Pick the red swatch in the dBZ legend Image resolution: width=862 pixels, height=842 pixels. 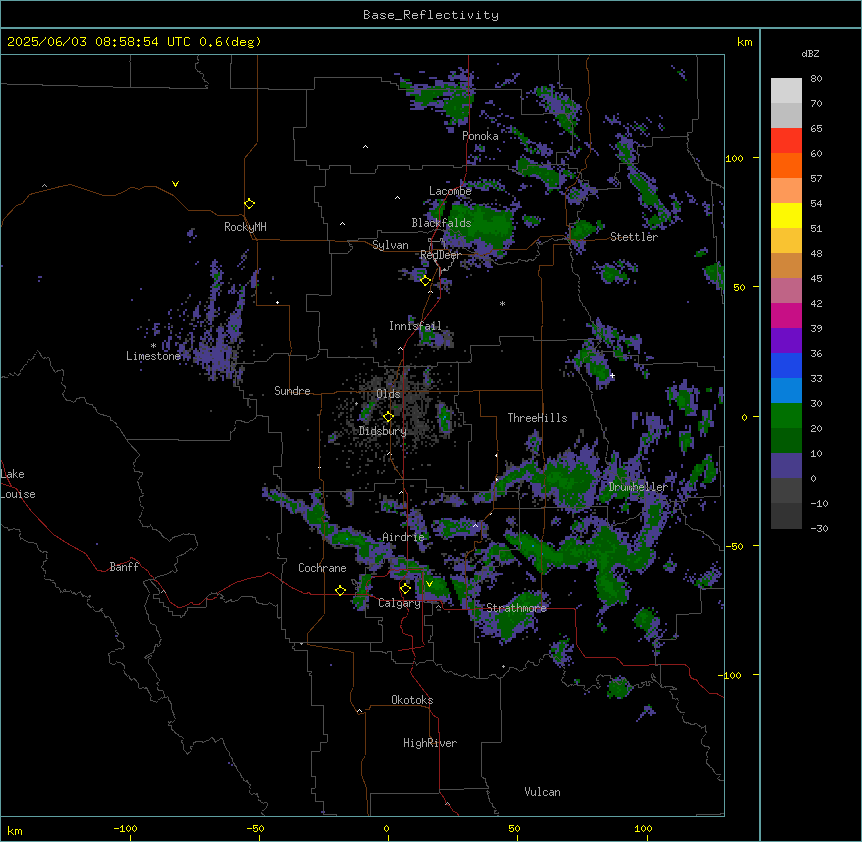[x=786, y=141]
